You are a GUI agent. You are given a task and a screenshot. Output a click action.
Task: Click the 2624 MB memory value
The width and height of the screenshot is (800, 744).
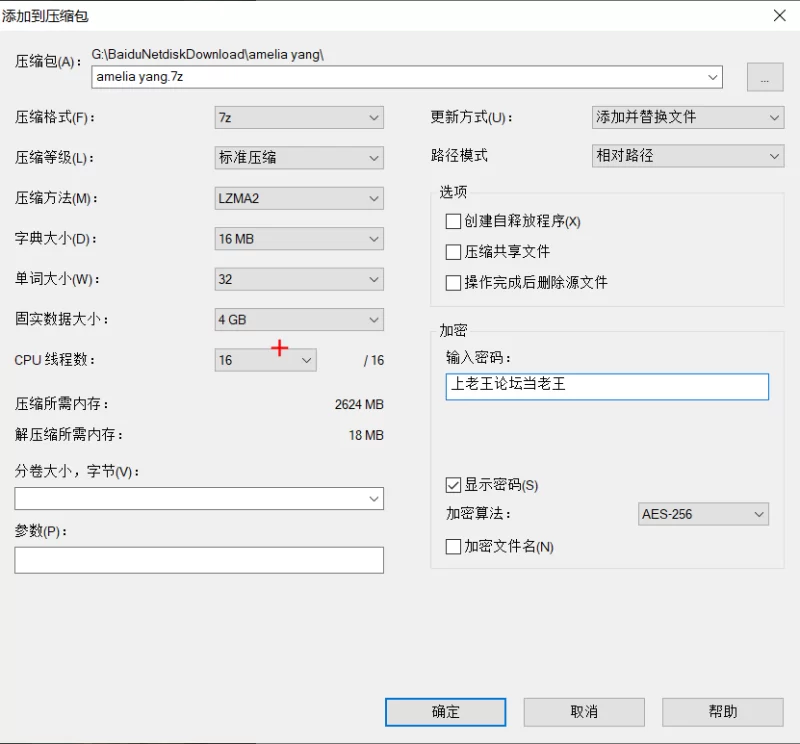[359, 405]
